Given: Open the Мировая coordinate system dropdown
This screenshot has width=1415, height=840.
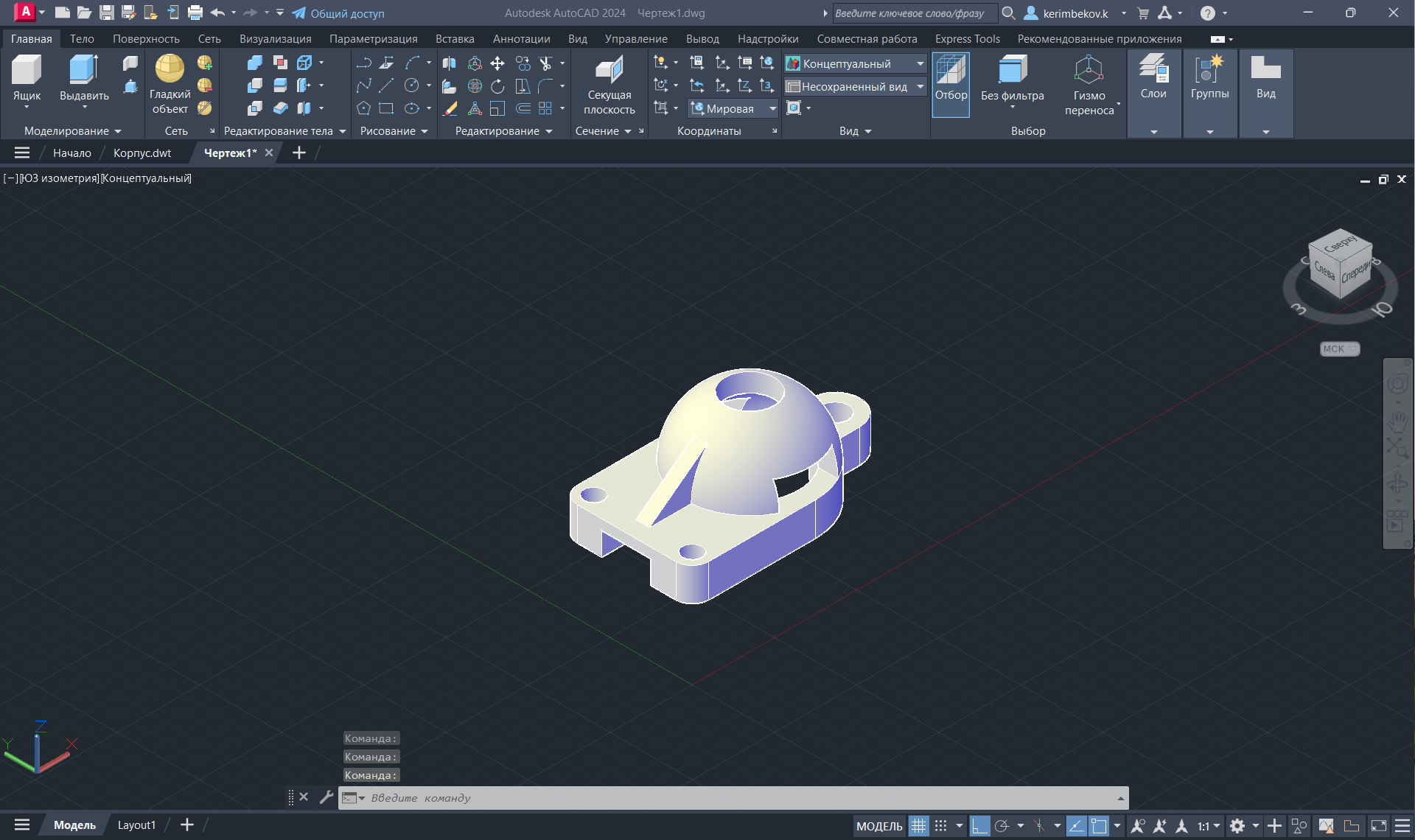Looking at the screenshot, I should click(x=772, y=109).
